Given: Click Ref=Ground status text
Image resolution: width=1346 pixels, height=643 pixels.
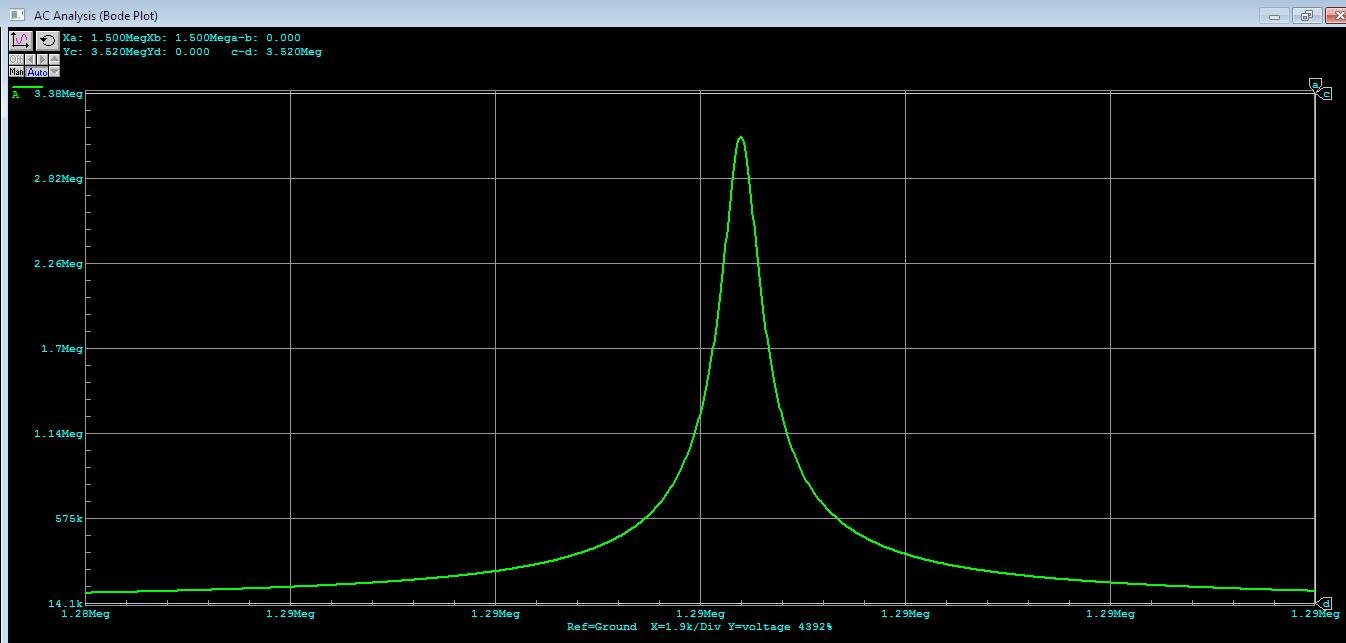Looking at the screenshot, I should (601, 627).
